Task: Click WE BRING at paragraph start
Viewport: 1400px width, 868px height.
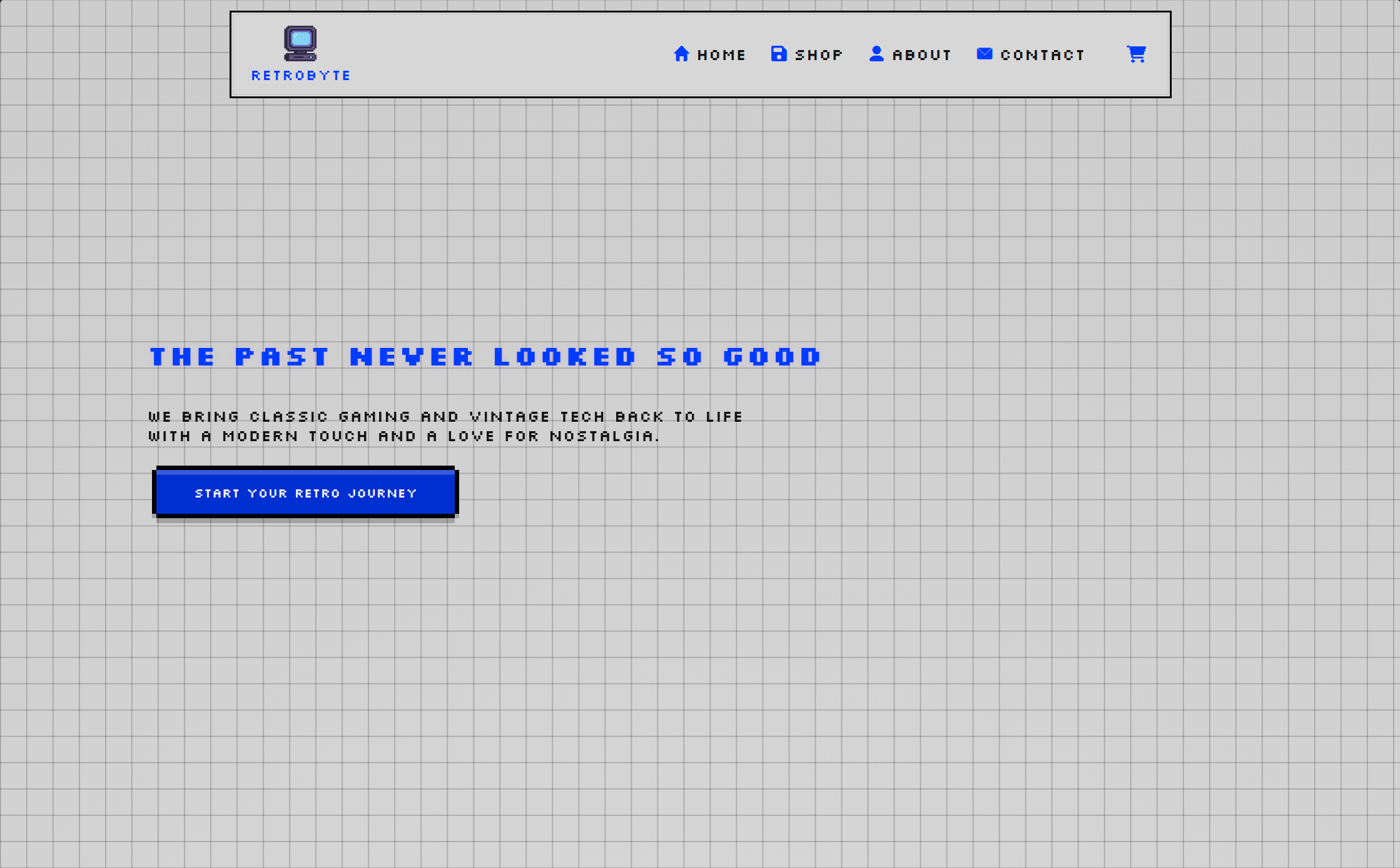Action: click(194, 417)
